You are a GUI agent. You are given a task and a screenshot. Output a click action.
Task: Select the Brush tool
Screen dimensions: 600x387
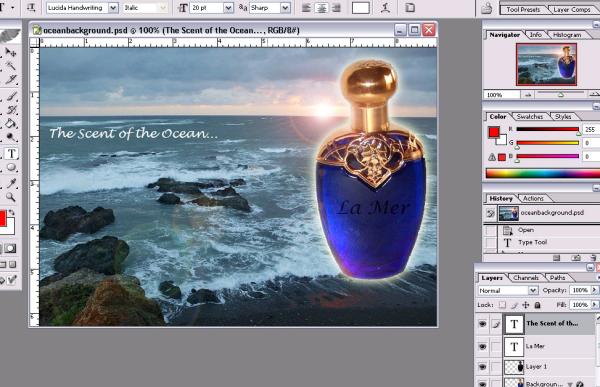[11, 96]
